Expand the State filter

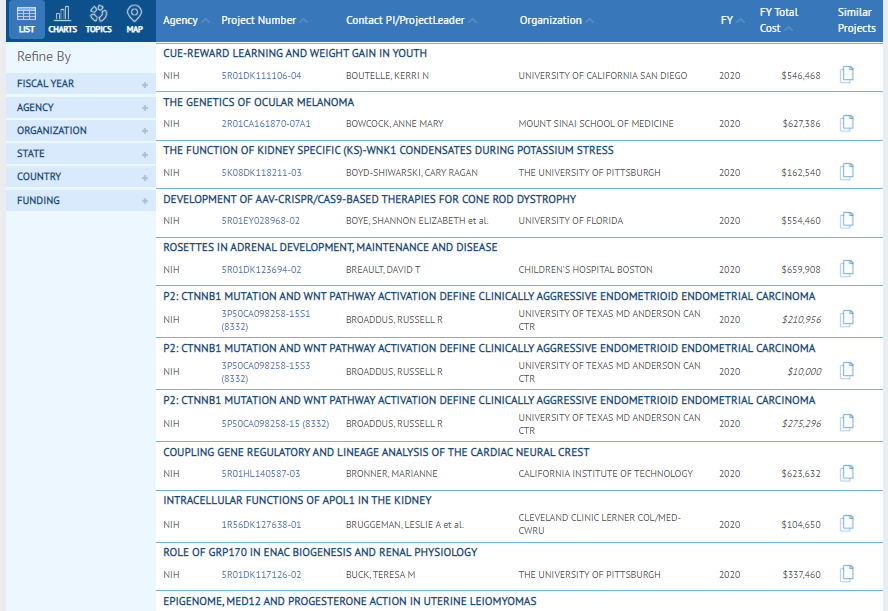tap(80, 154)
